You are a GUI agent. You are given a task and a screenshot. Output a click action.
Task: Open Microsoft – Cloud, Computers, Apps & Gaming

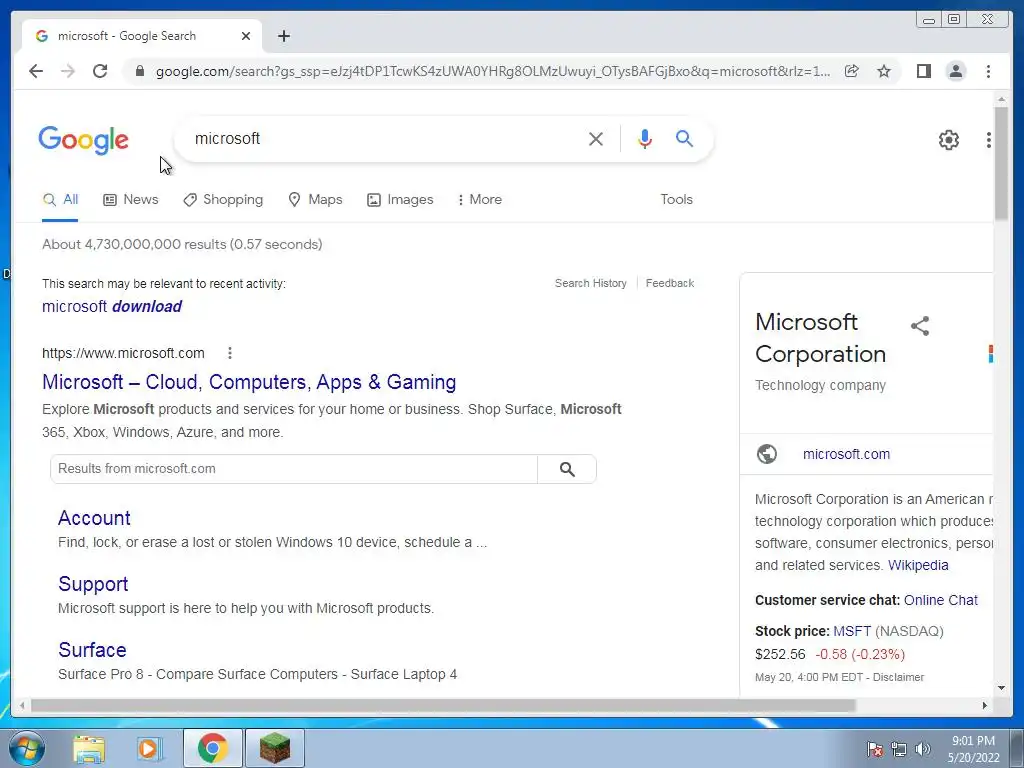coord(249,382)
